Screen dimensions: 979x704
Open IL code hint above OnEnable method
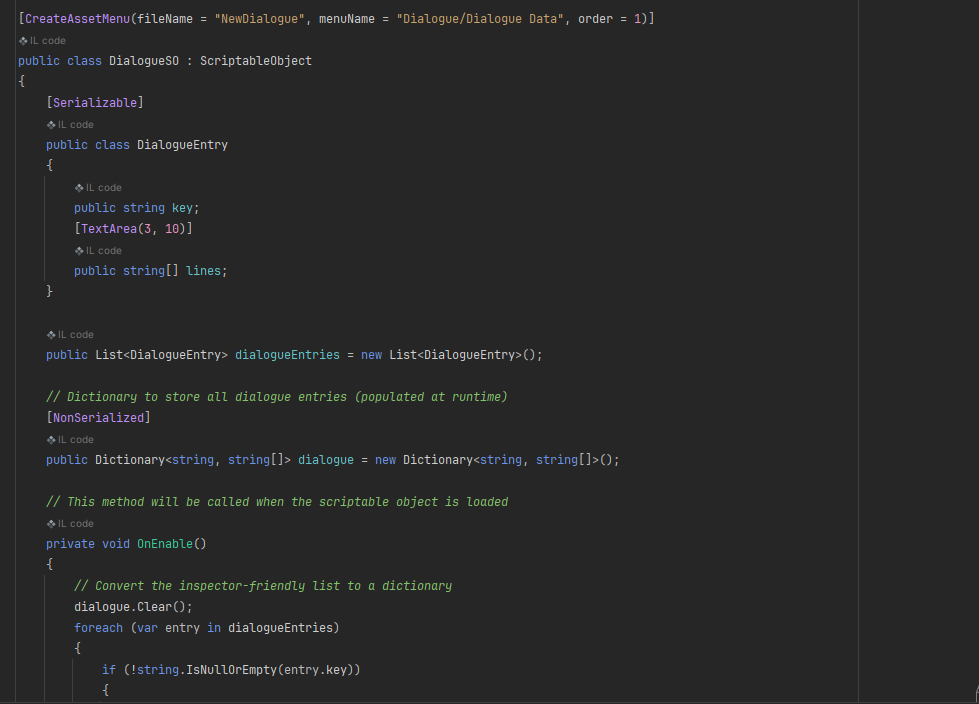tap(70, 524)
